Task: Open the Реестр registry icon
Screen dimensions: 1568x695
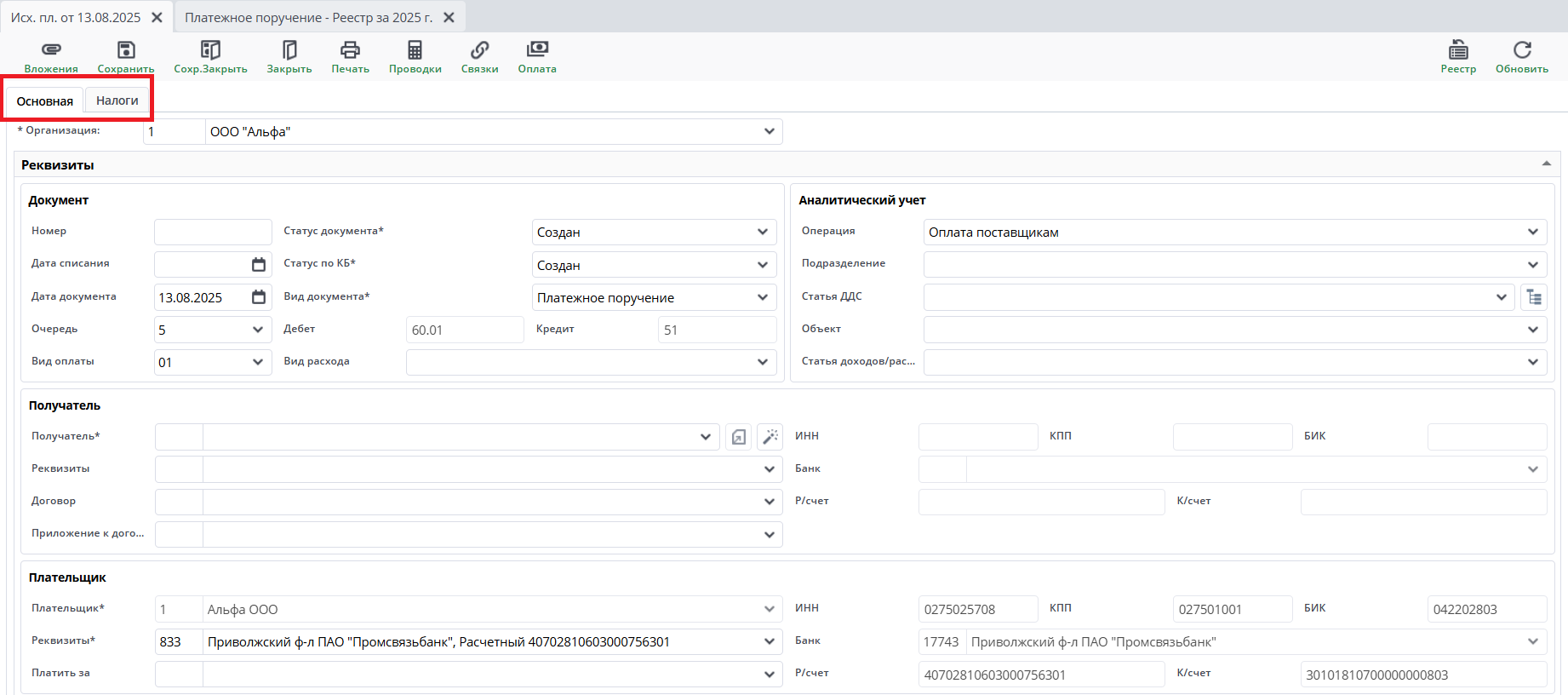Action: [x=1458, y=50]
